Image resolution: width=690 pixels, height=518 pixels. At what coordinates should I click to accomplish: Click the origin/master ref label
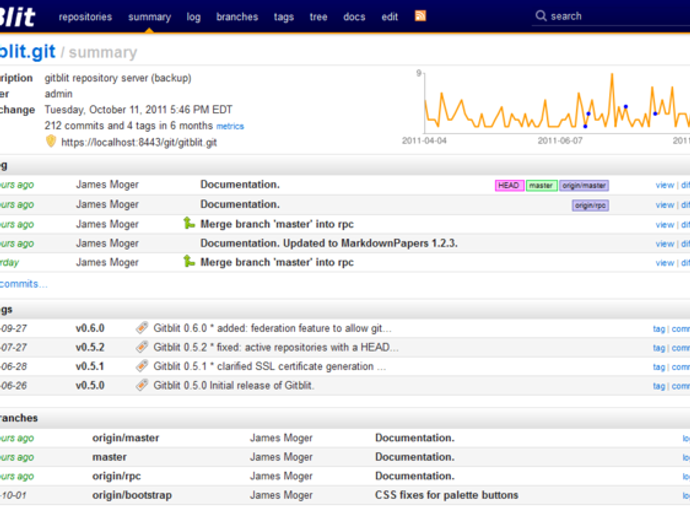pyautogui.click(x=584, y=185)
